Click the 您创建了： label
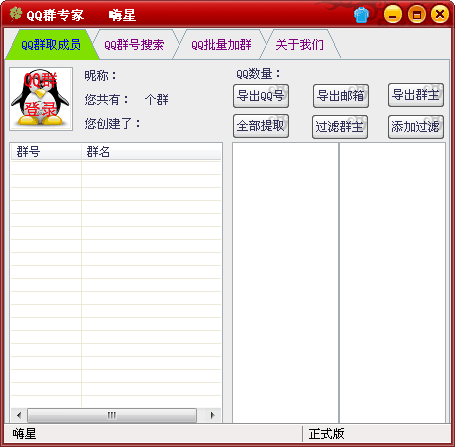This screenshot has height=447, width=455. (113, 124)
